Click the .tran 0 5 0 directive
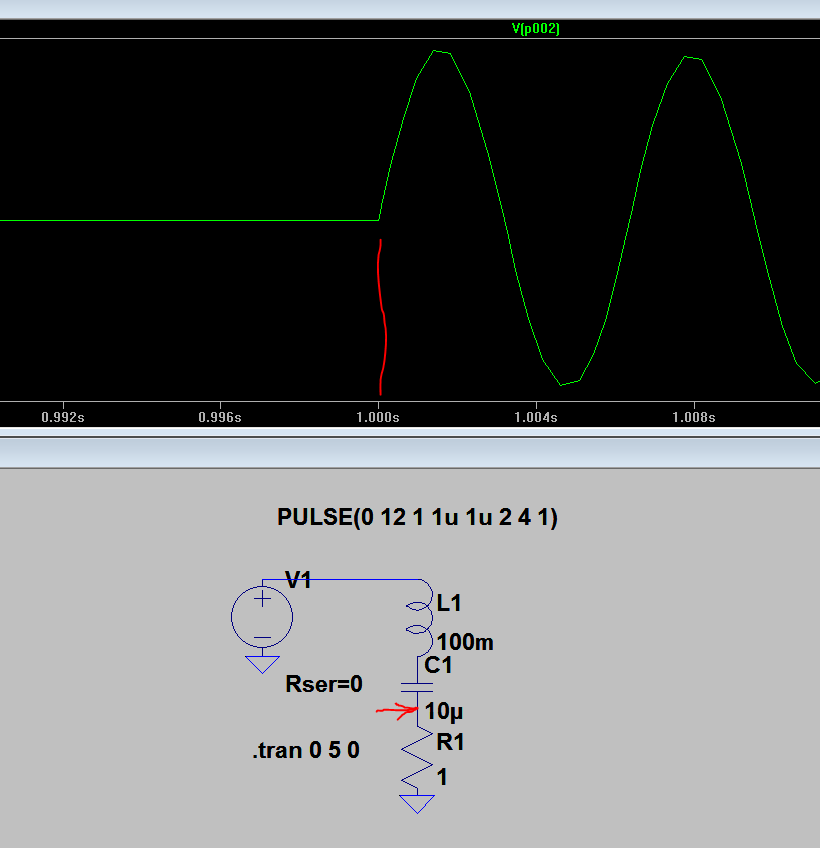 [306, 751]
